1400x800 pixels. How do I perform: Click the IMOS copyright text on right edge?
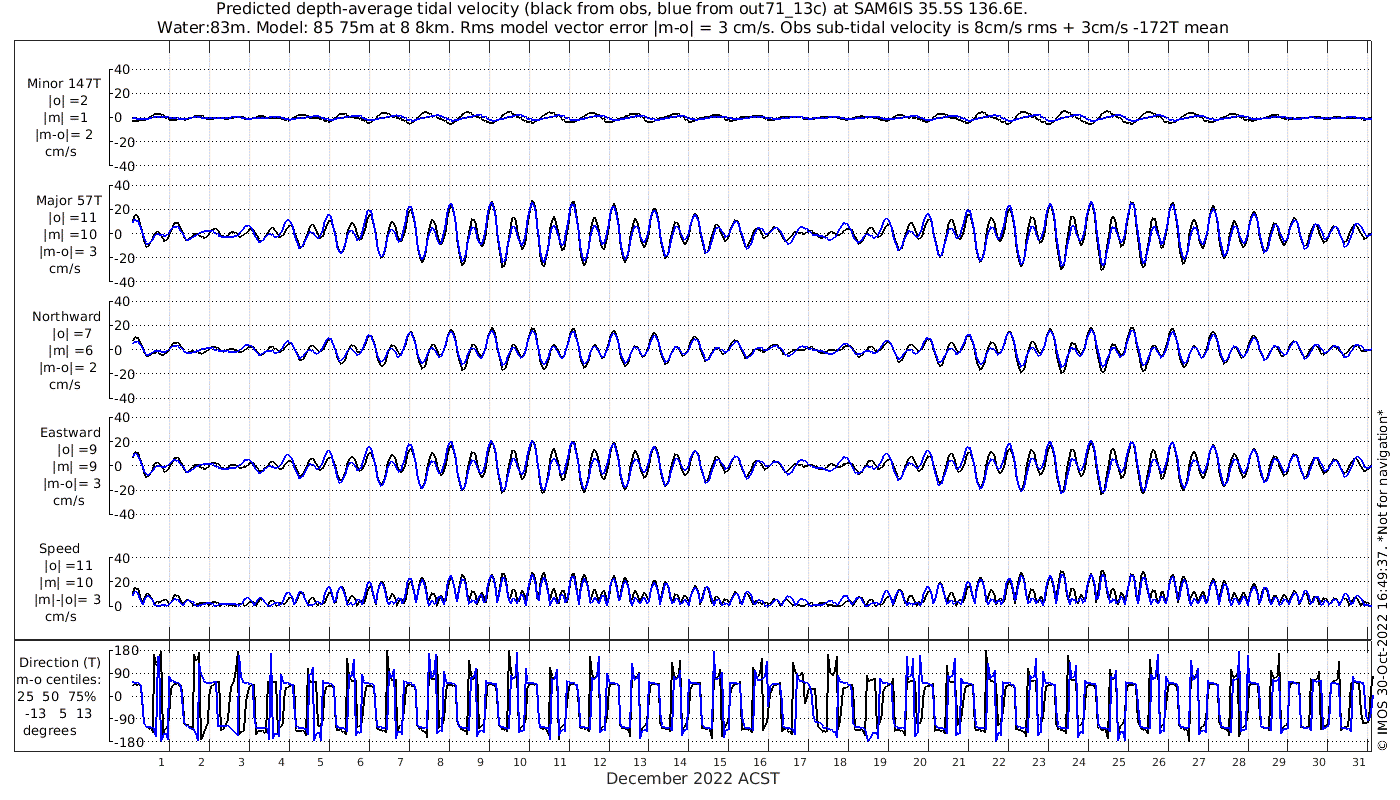point(1383,580)
